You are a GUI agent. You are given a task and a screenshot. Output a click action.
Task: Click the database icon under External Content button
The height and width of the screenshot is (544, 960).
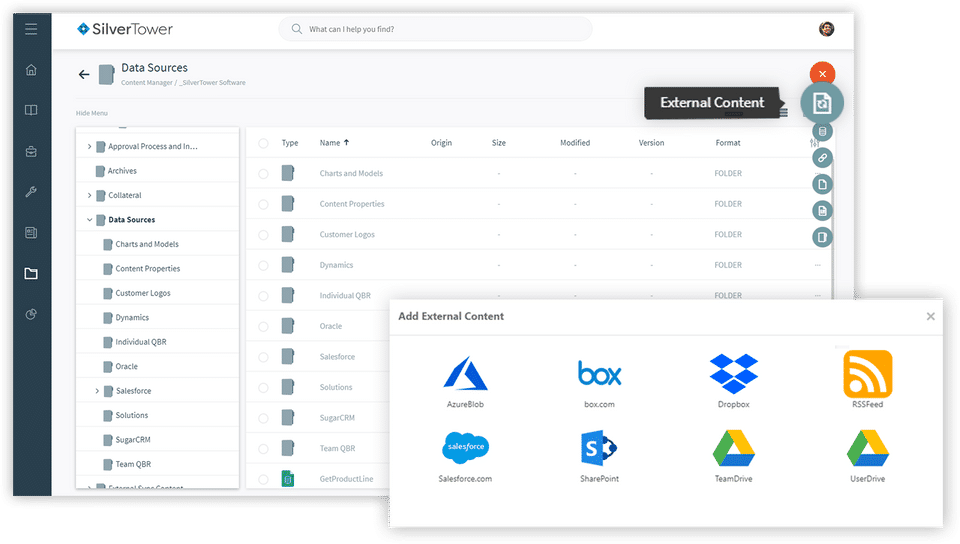pos(822,131)
